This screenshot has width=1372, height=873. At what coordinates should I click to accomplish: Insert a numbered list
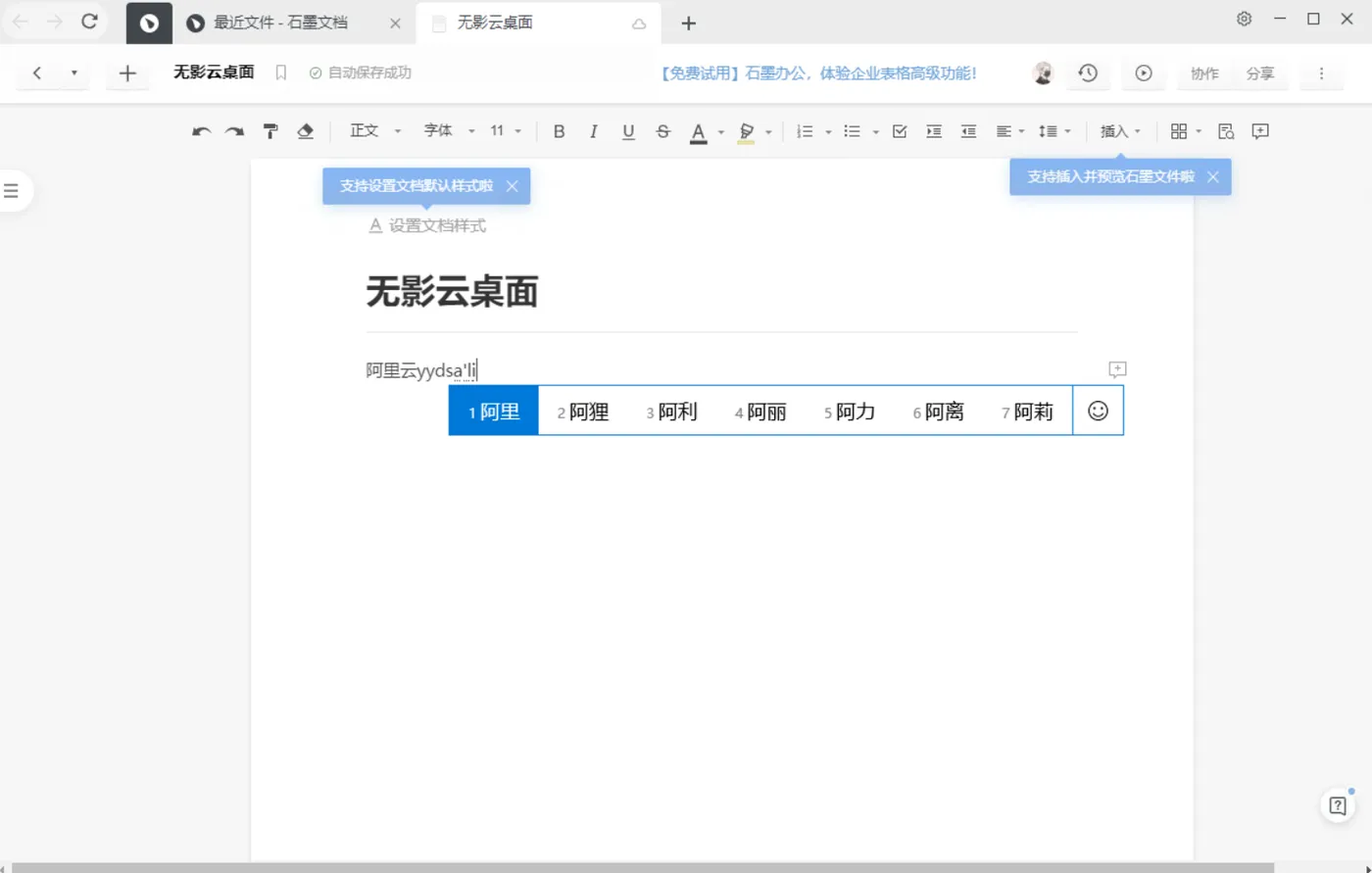click(x=805, y=131)
